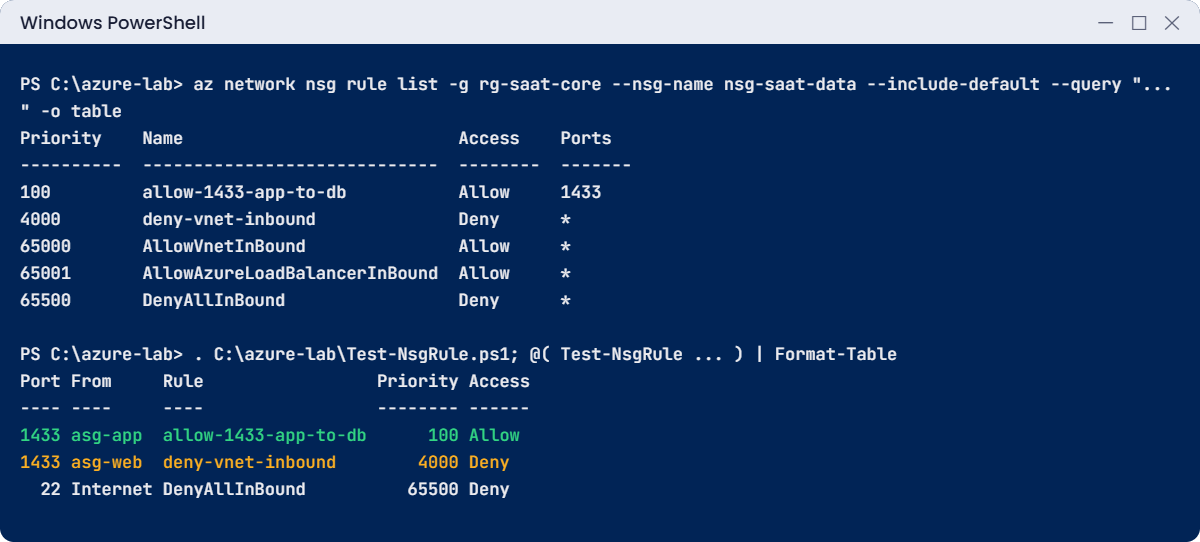
Task: Minimize the Windows PowerShell window
Action: pyautogui.click(x=1105, y=22)
